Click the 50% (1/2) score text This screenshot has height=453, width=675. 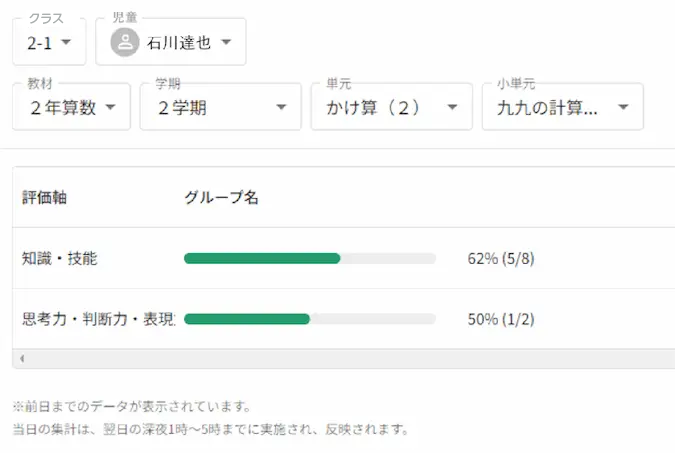click(501, 319)
